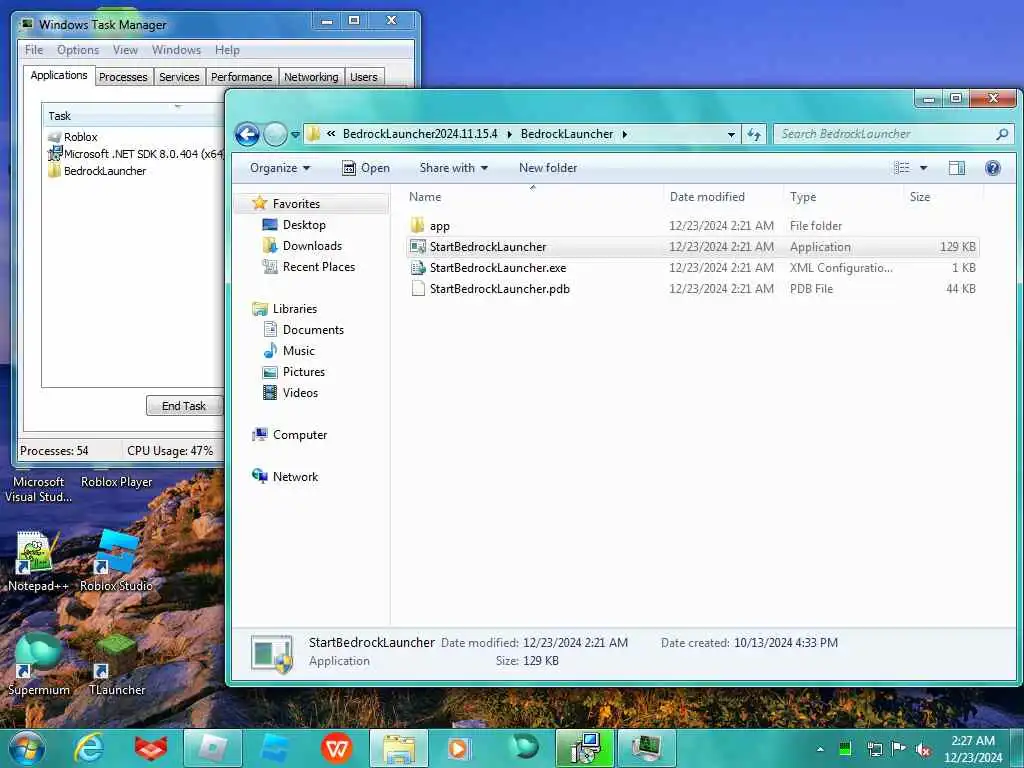The width and height of the screenshot is (1024, 768).
Task: Open the Organize dropdown menu
Action: (280, 168)
